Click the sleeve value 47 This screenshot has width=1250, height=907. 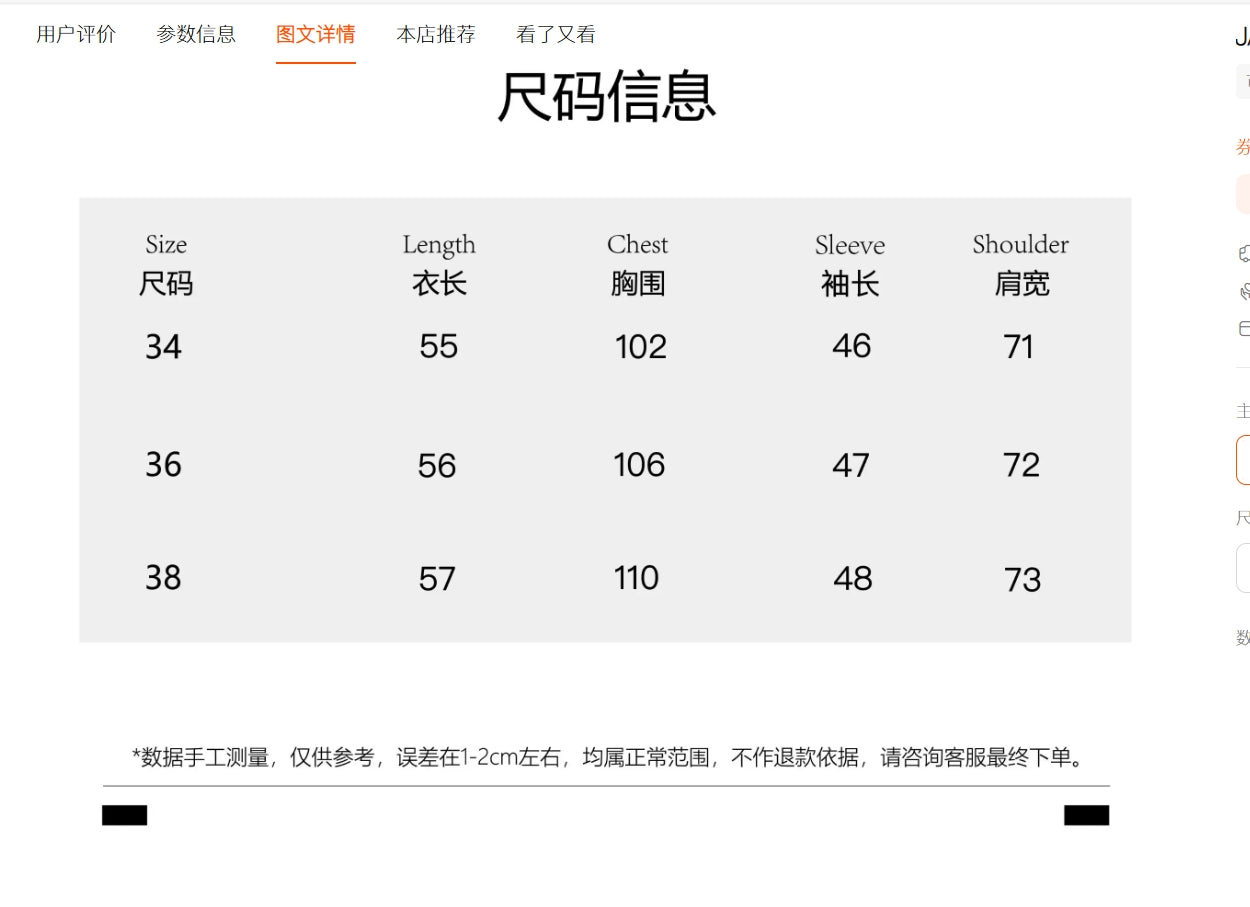tap(851, 465)
